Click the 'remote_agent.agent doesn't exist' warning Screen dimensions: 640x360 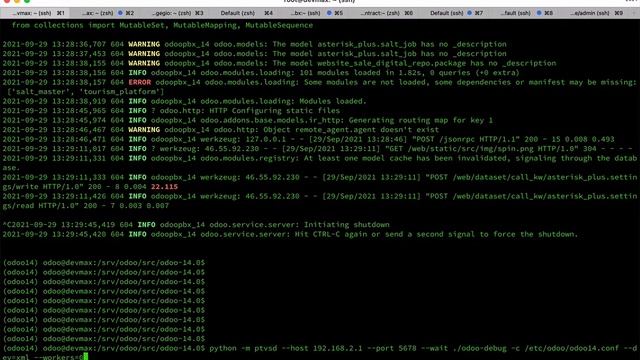(221, 130)
